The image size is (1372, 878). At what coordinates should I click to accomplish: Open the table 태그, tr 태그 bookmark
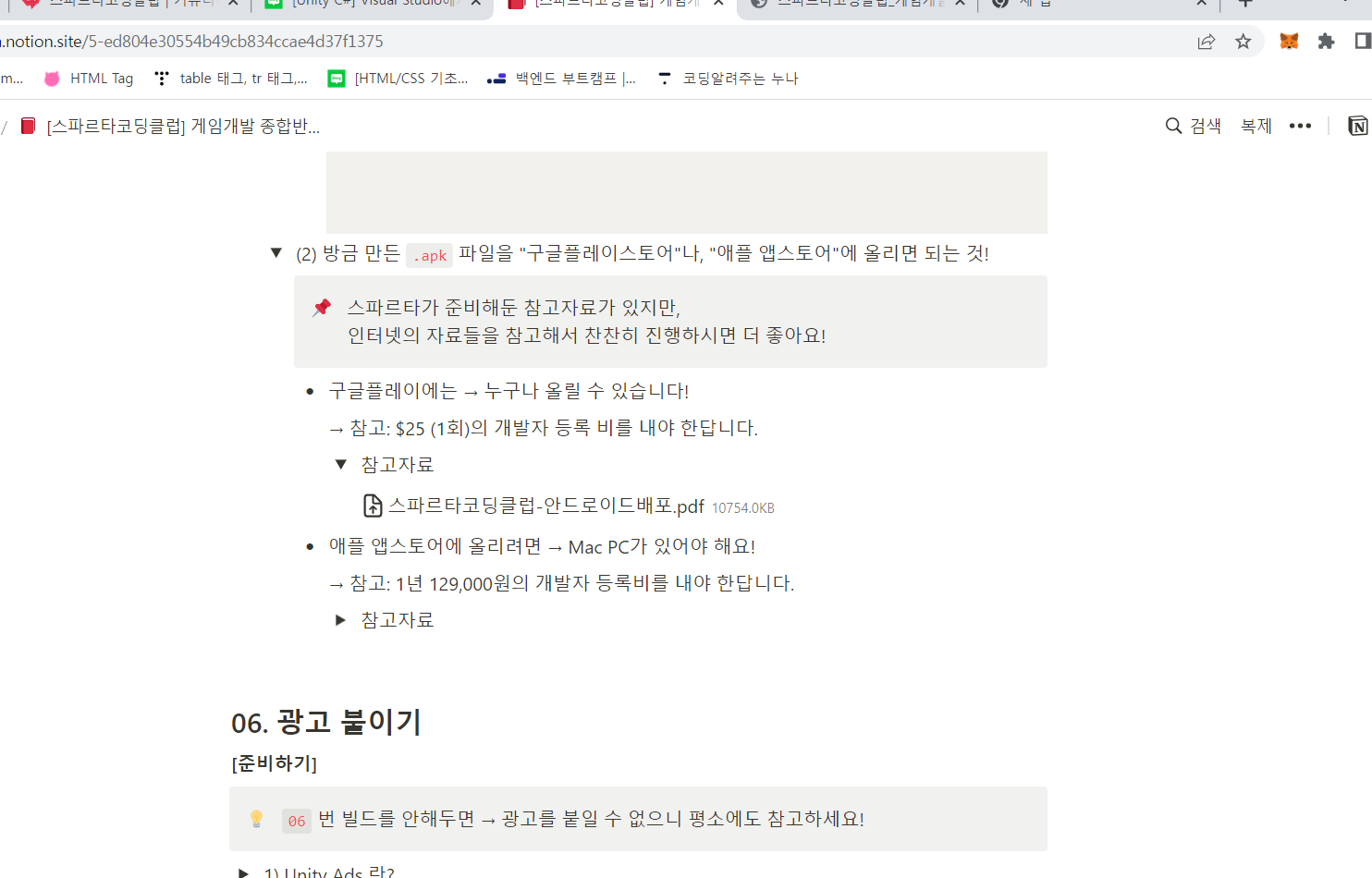(231, 79)
